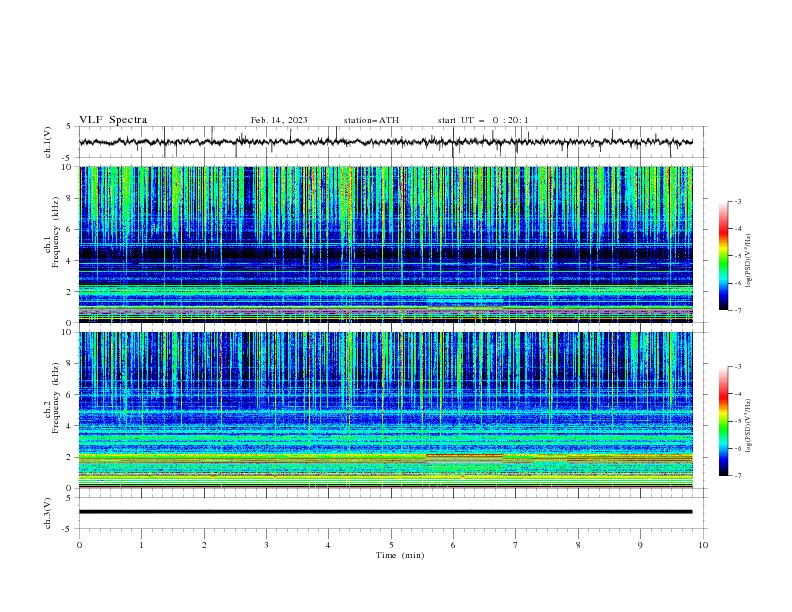This screenshot has height=612, width=792.
Task: Click the "-7" tick on ch.1 colorbar
Action: pos(738,310)
